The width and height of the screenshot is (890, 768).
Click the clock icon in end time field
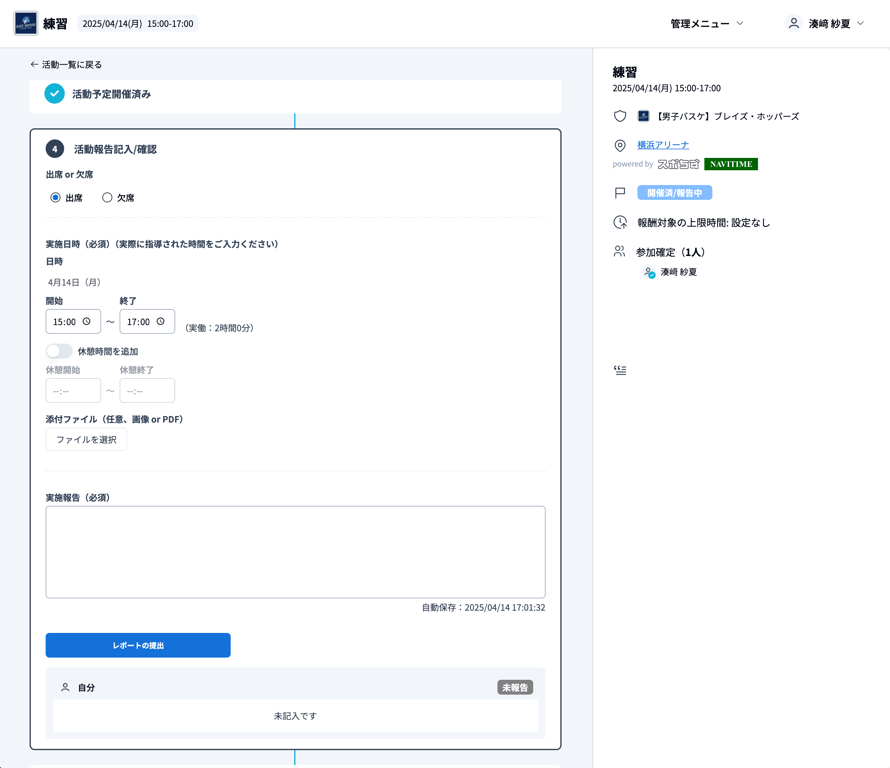click(x=160, y=322)
